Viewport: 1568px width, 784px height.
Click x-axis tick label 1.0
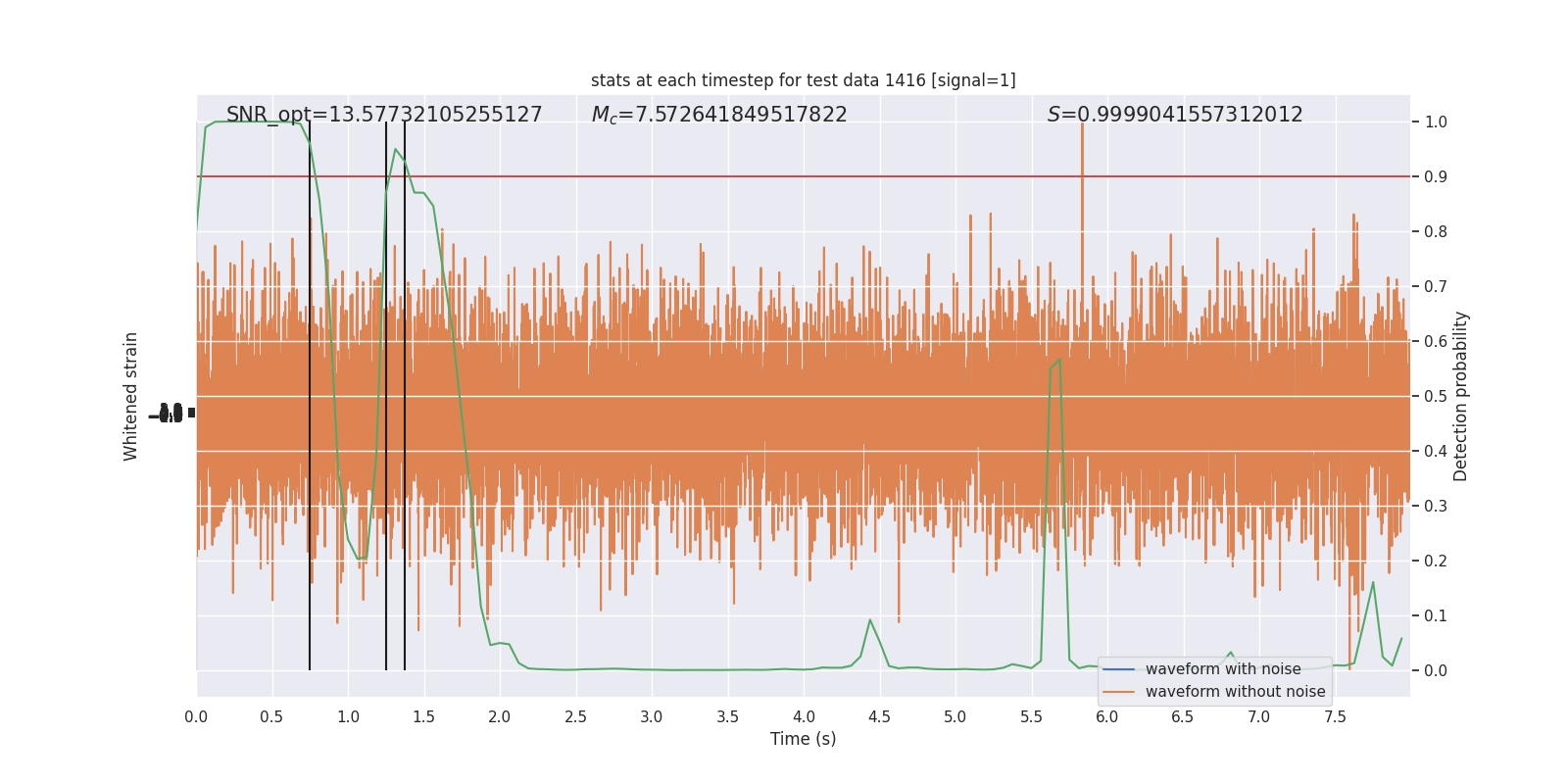click(x=348, y=717)
